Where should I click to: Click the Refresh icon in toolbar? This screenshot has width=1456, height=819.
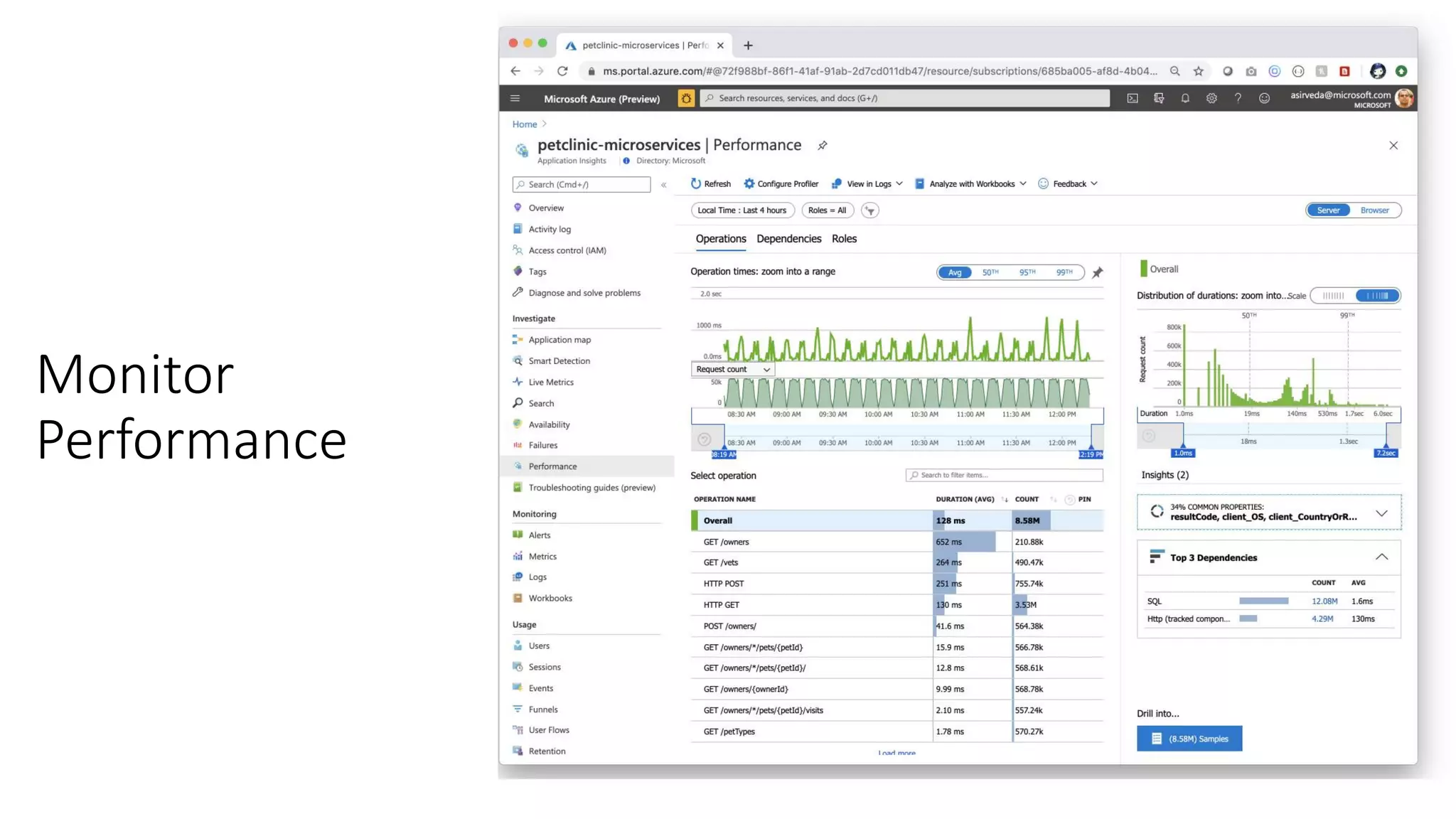coord(695,183)
